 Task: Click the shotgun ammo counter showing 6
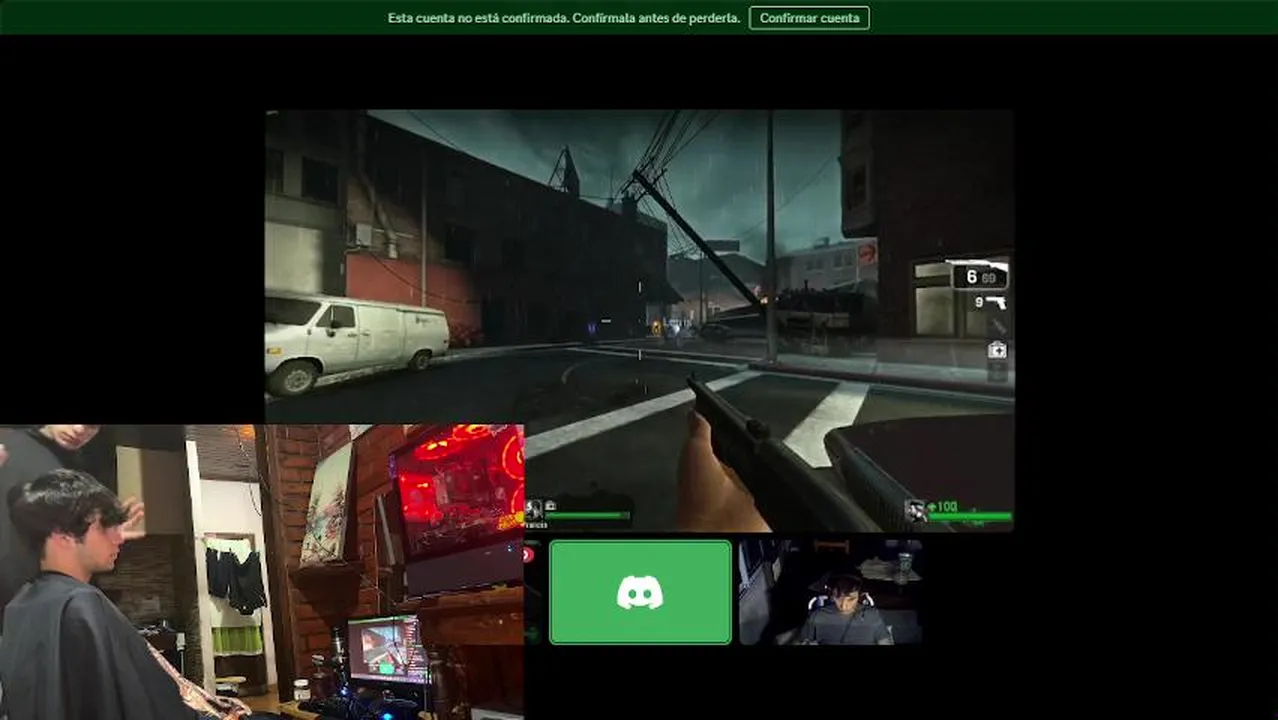(x=978, y=276)
